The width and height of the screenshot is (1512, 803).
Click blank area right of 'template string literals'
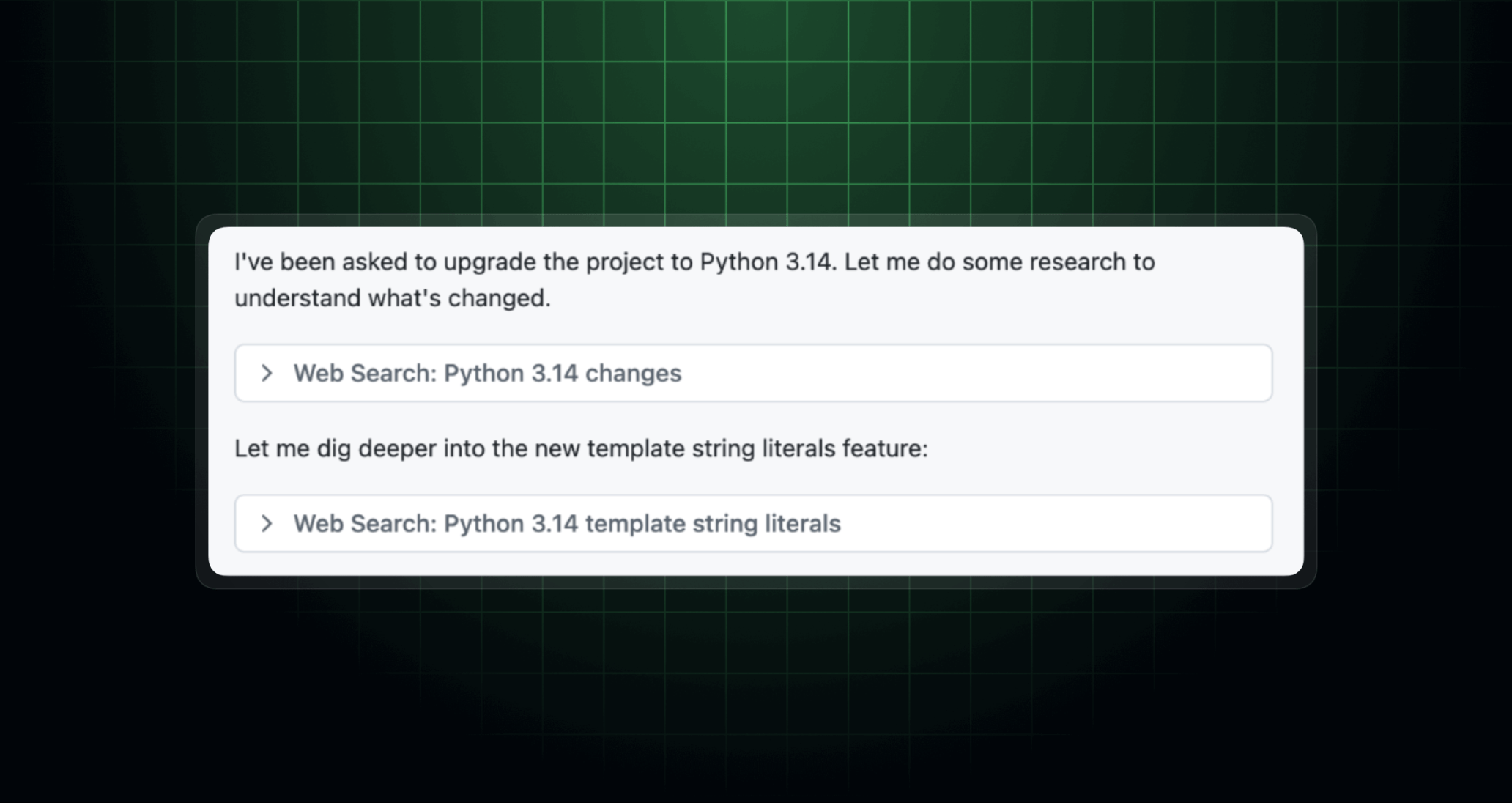1055,523
